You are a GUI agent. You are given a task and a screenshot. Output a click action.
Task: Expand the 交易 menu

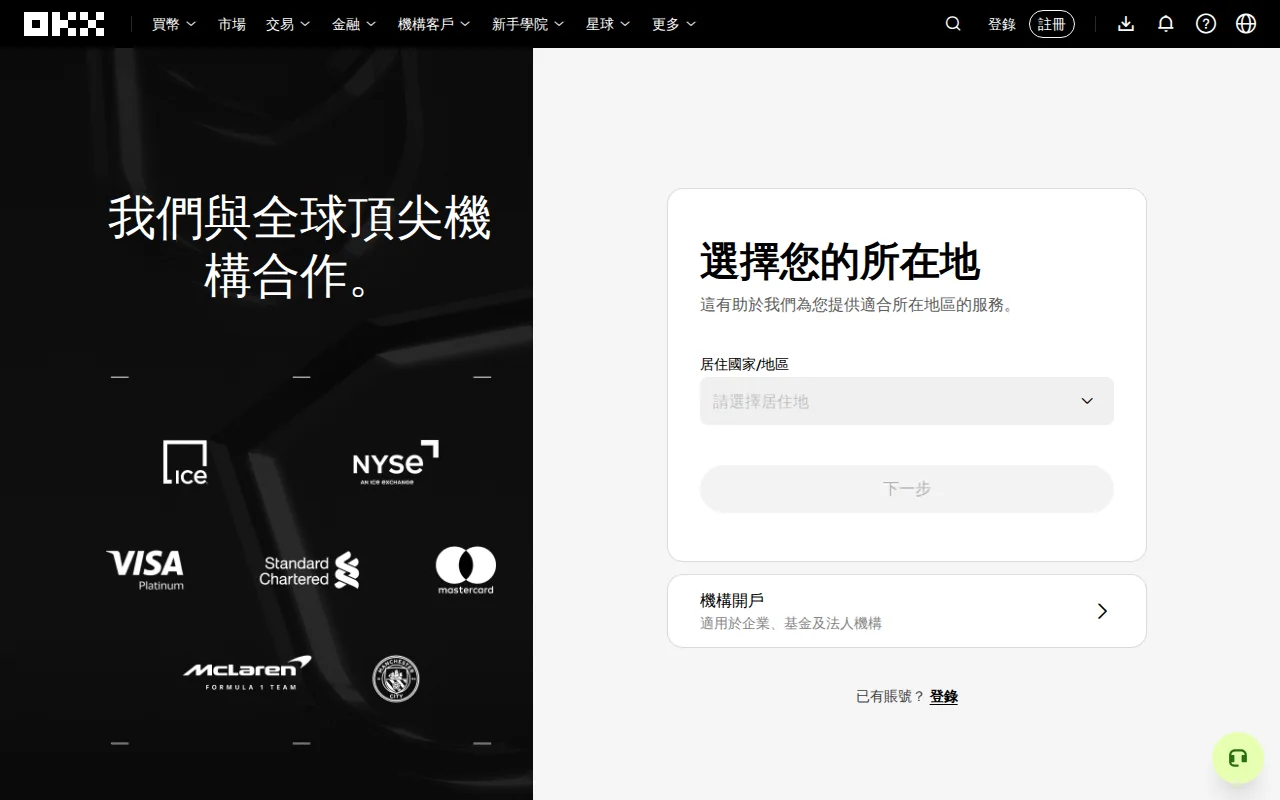coord(288,24)
